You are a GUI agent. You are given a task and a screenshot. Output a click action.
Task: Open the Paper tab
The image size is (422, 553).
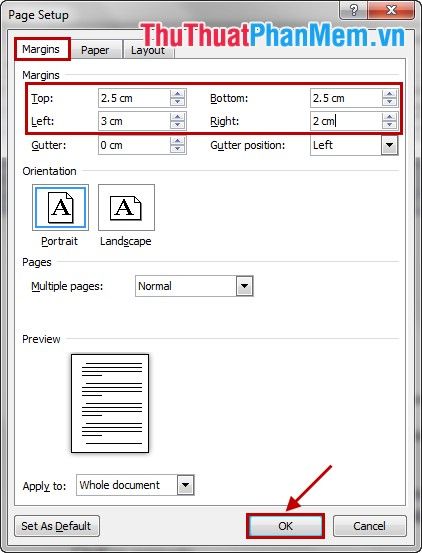(x=96, y=50)
